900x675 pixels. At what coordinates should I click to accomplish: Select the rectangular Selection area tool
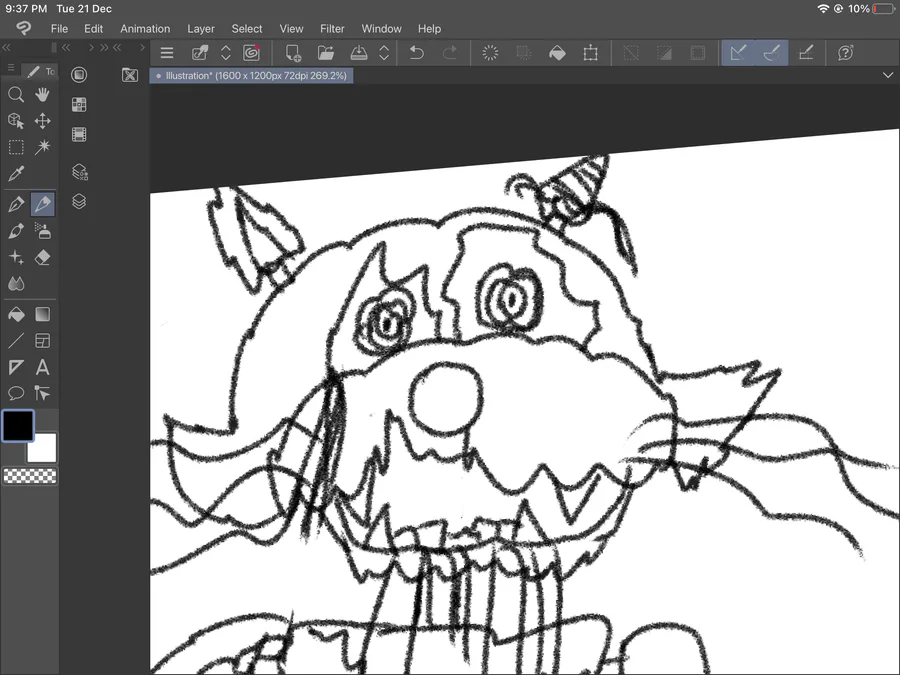pyautogui.click(x=16, y=147)
